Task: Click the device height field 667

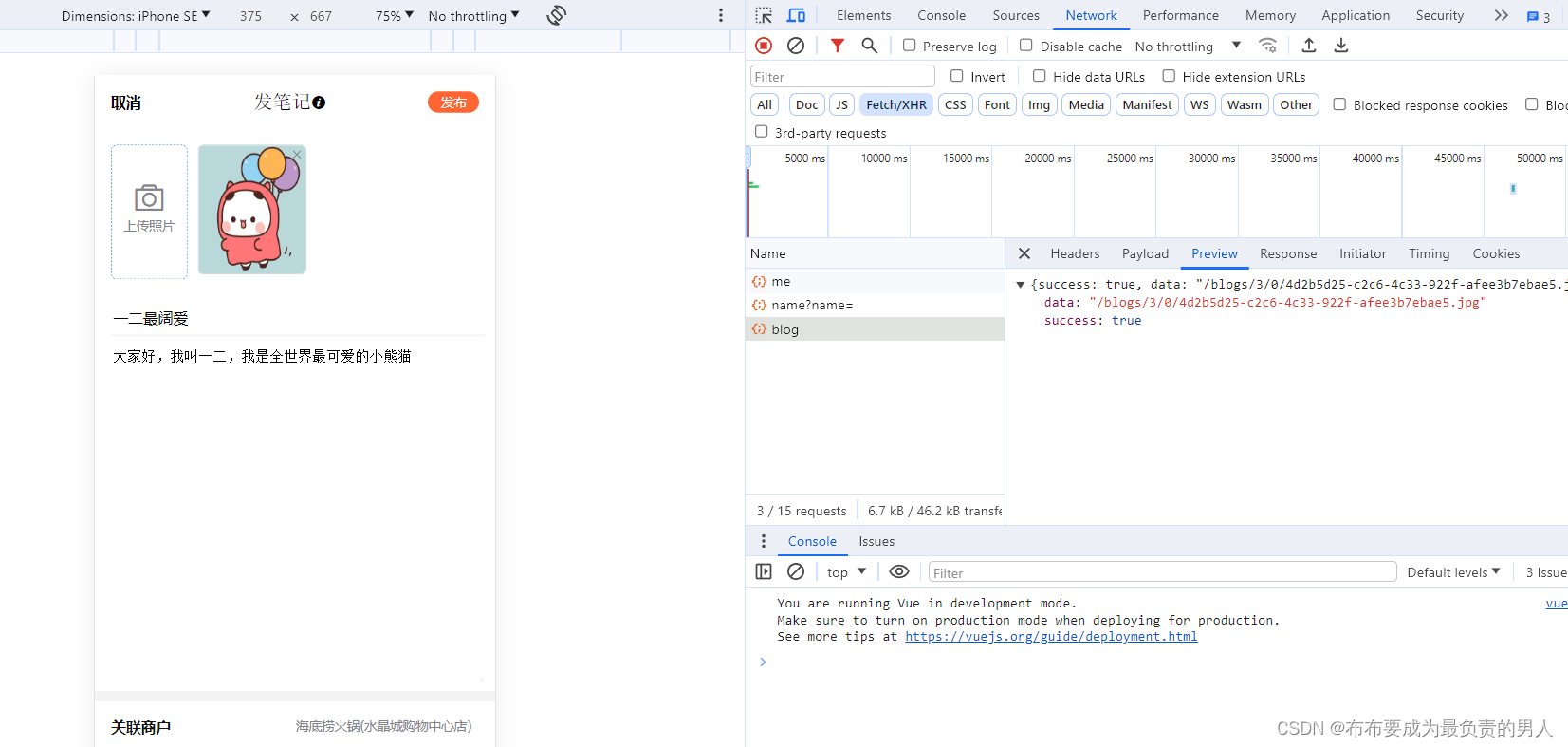Action: (x=321, y=16)
